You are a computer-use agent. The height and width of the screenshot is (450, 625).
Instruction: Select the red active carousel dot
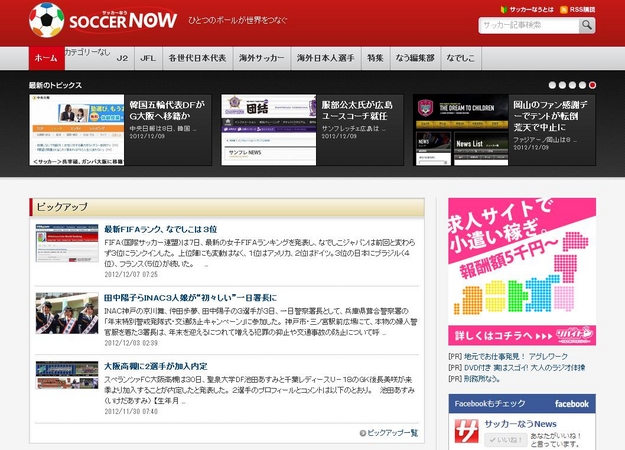click(x=592, y=86)
